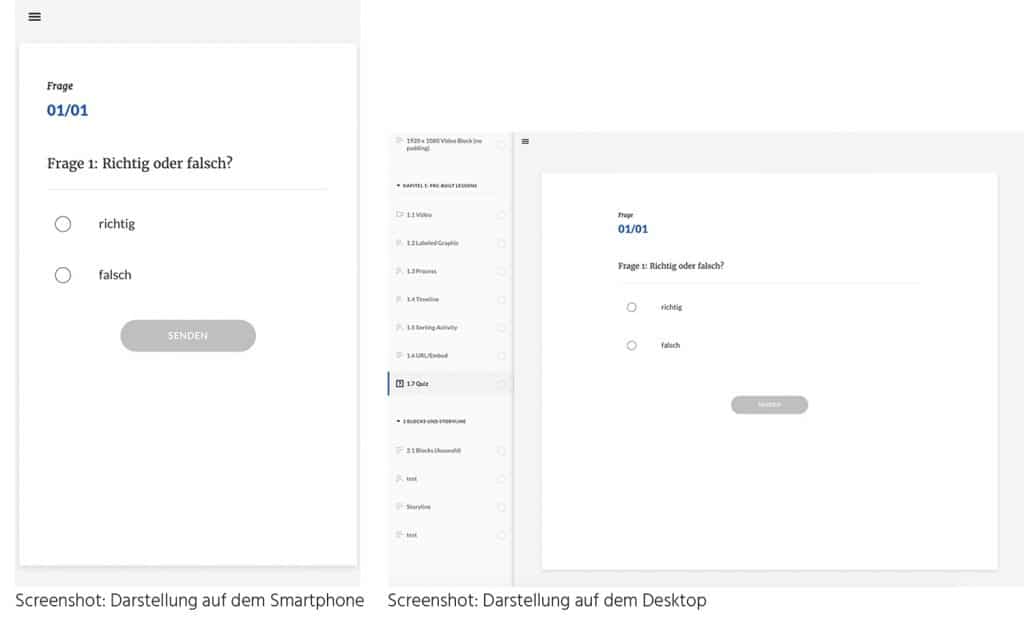The image size is (1024, 618).
Task: Select the "richtig" radio button in the smartphone view
Action: point(63,224)
